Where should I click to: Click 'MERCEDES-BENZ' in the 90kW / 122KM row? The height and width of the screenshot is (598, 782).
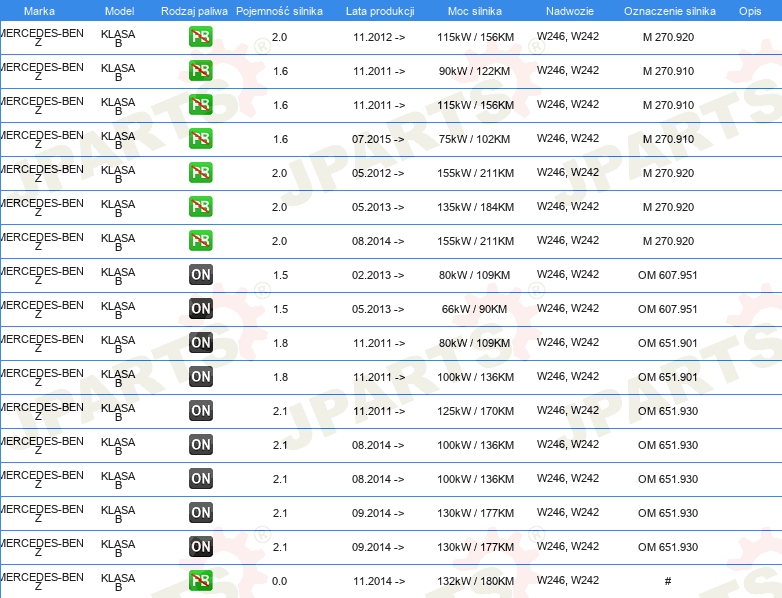pyautogui.click(x=42, y=72)
